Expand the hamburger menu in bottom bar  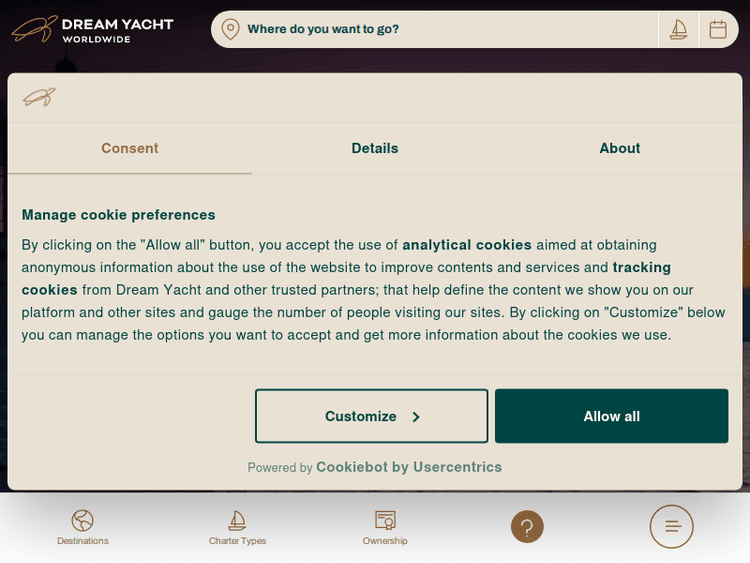point(671,526)
